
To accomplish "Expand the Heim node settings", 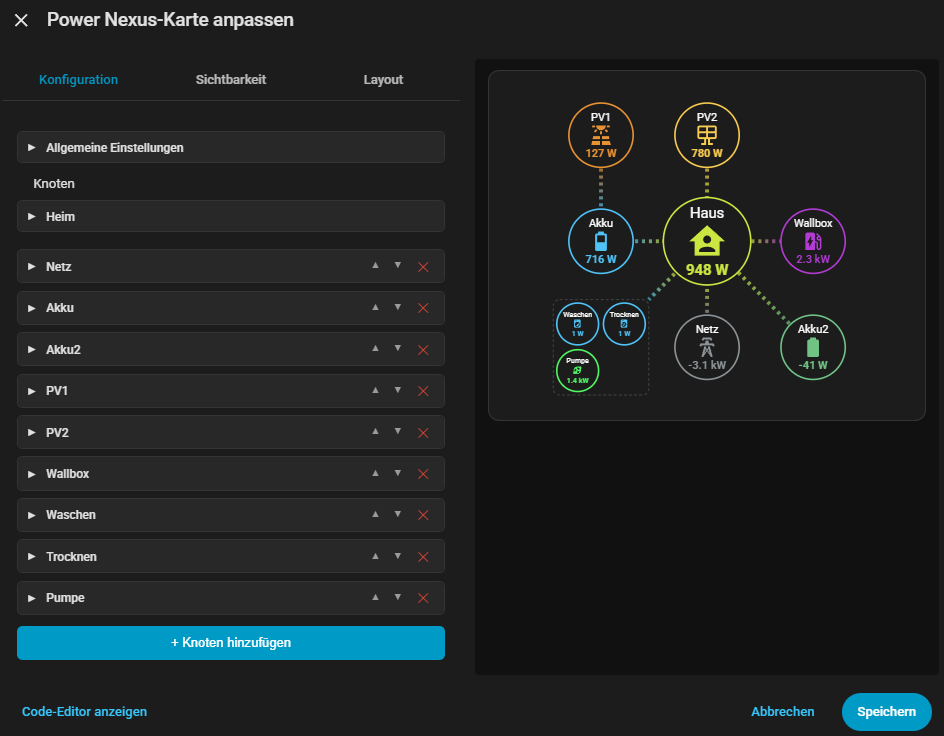I will [x=231, y=216].
